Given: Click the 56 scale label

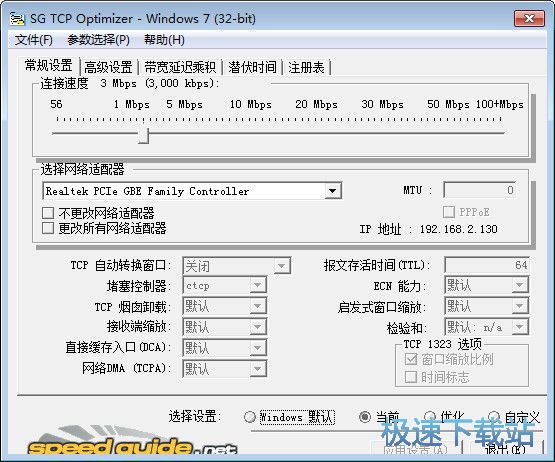Looking at the screenshot, I should pos(56,104).
